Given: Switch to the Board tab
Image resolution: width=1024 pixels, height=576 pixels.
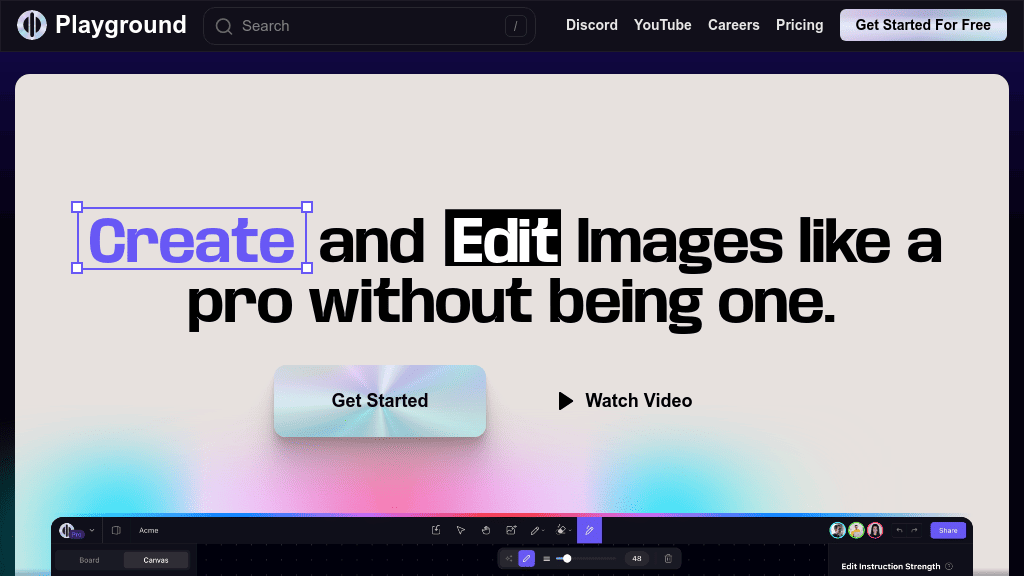Looking at the screenshot, I should click(89, 559).
